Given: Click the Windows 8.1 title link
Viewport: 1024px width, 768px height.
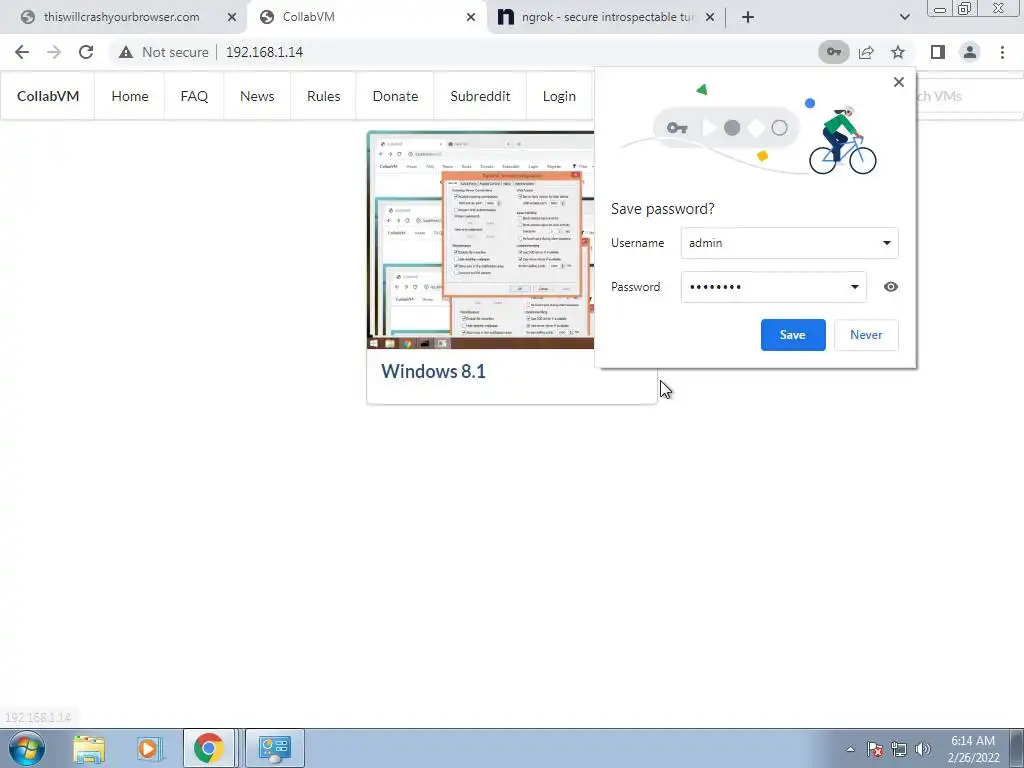Looking at the screenshot, I should (433, 371).
